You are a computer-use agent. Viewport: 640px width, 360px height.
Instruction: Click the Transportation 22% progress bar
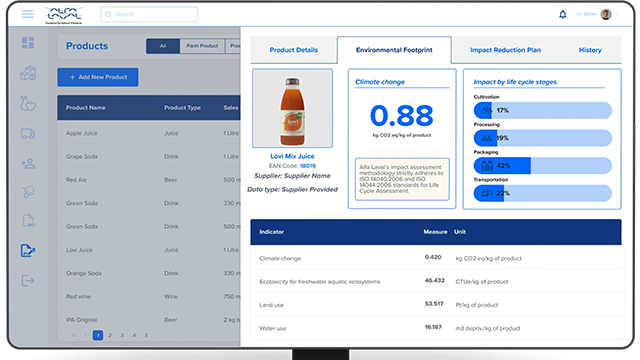click(542, 193)
